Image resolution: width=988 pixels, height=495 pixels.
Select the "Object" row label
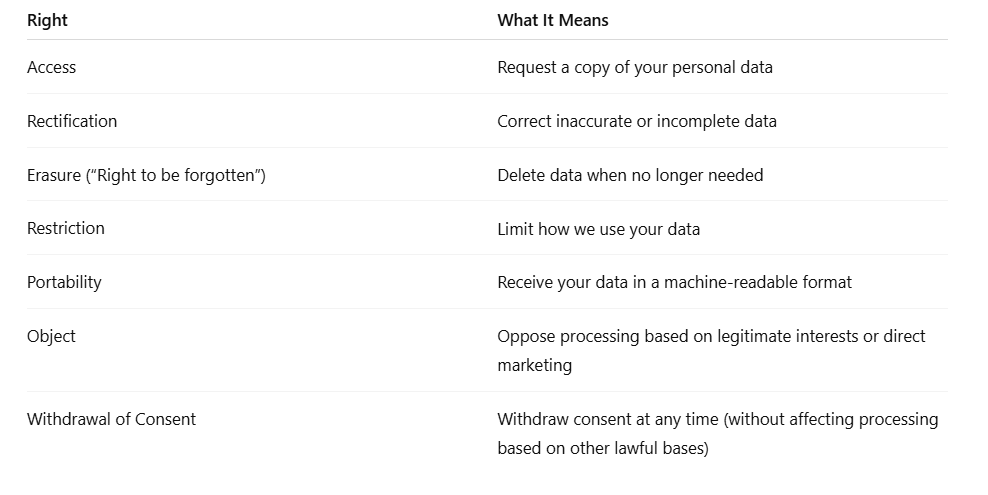click(51, 336)
